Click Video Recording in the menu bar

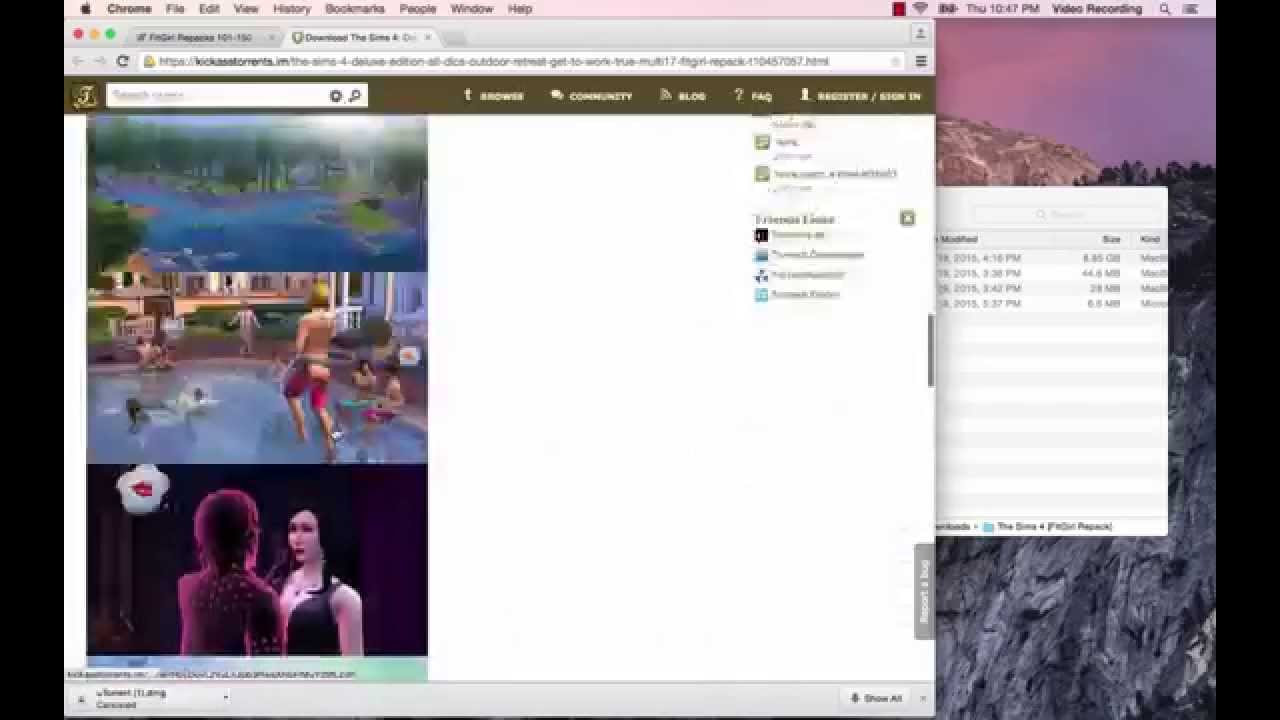(x=1097, y=9)
